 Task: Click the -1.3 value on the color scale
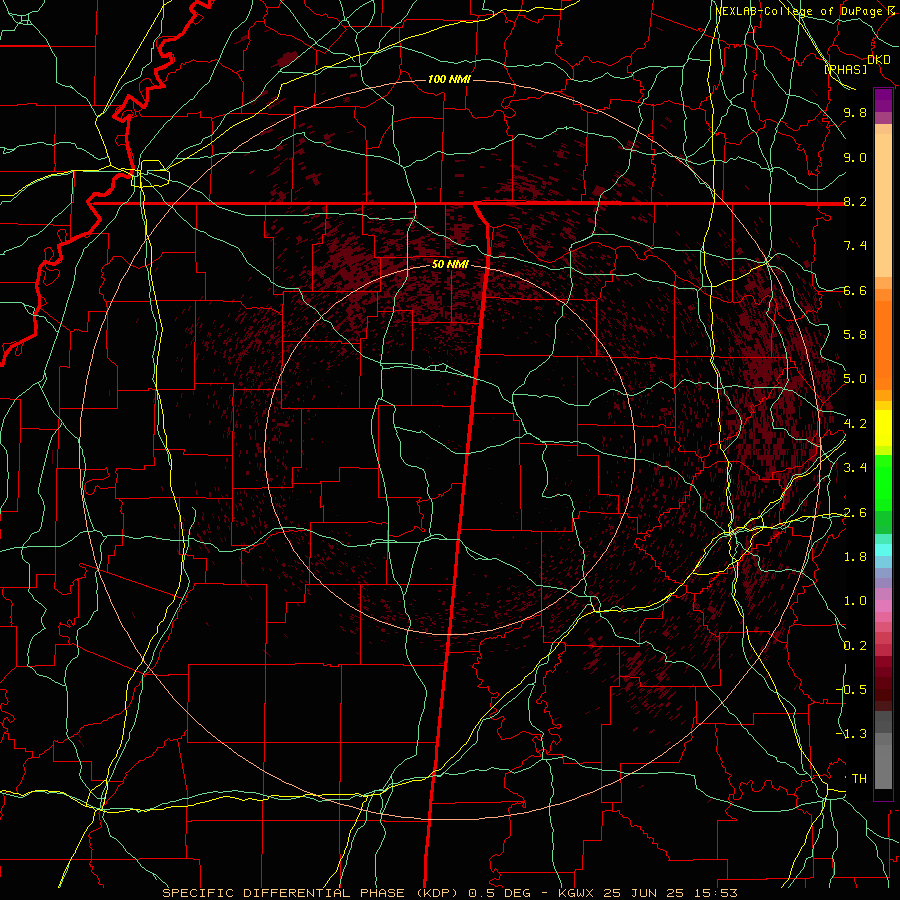(852, 734)
